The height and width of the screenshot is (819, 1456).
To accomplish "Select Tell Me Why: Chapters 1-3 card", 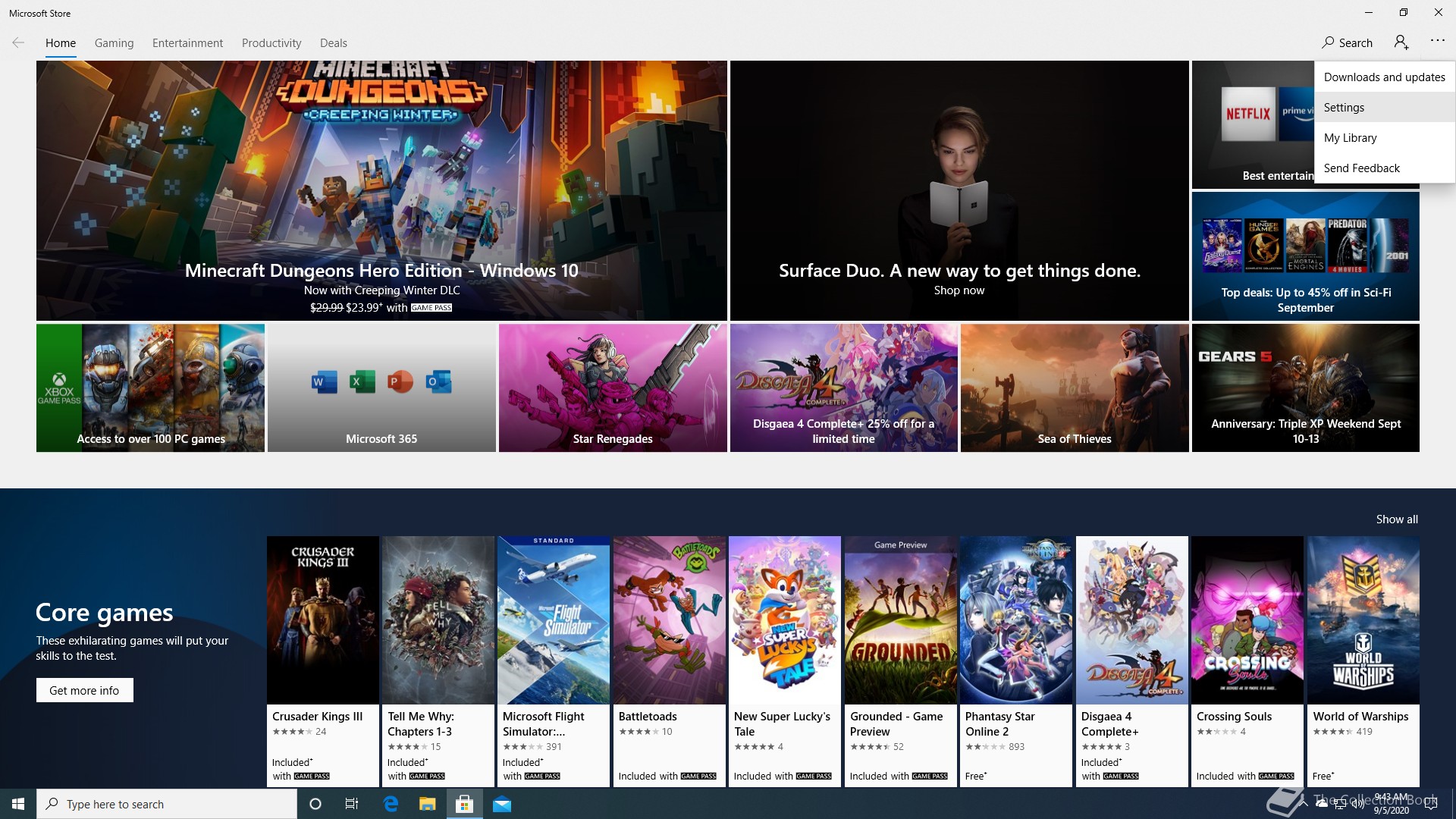I will click(x=438, y=661).
